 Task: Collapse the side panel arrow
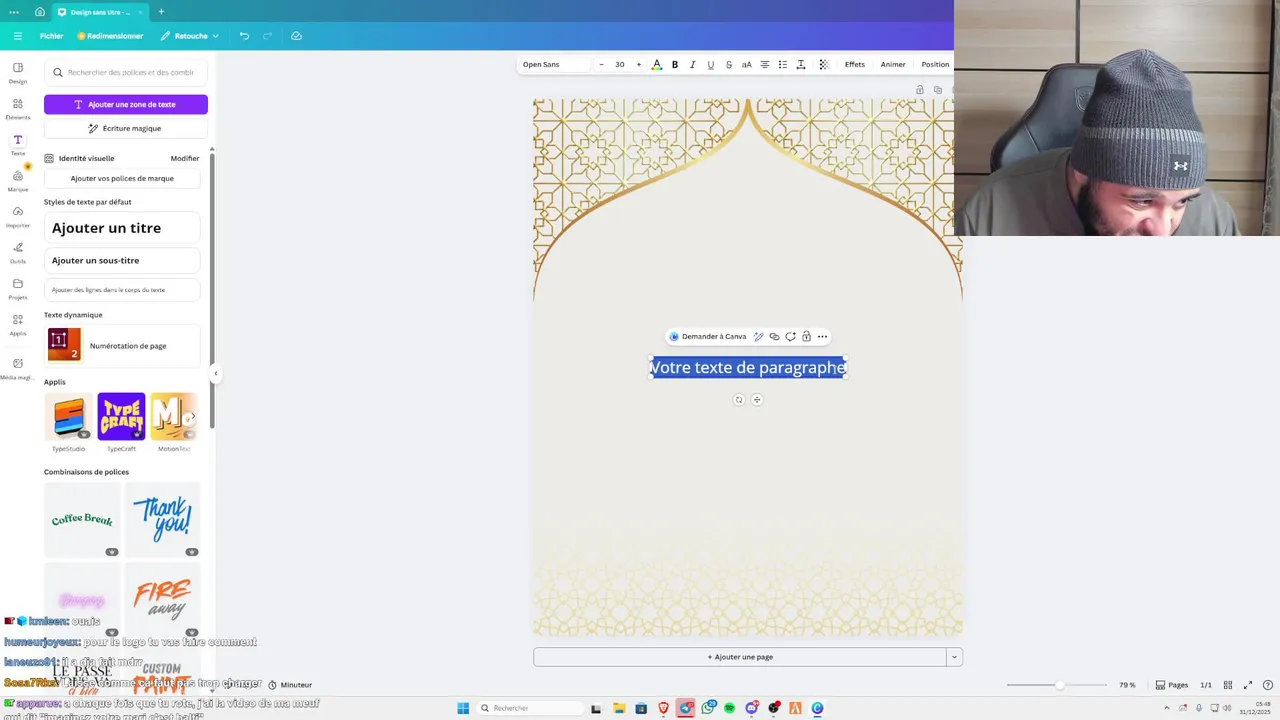[x=215, y=374]
